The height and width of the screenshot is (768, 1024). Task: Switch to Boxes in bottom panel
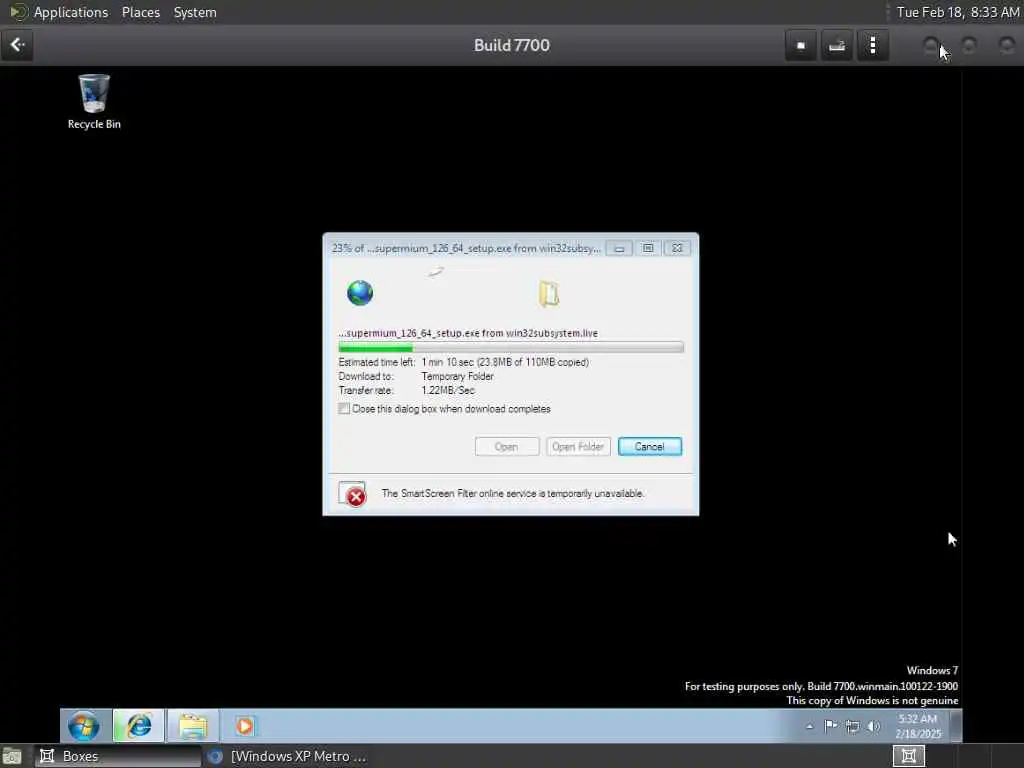click(118, 756)
